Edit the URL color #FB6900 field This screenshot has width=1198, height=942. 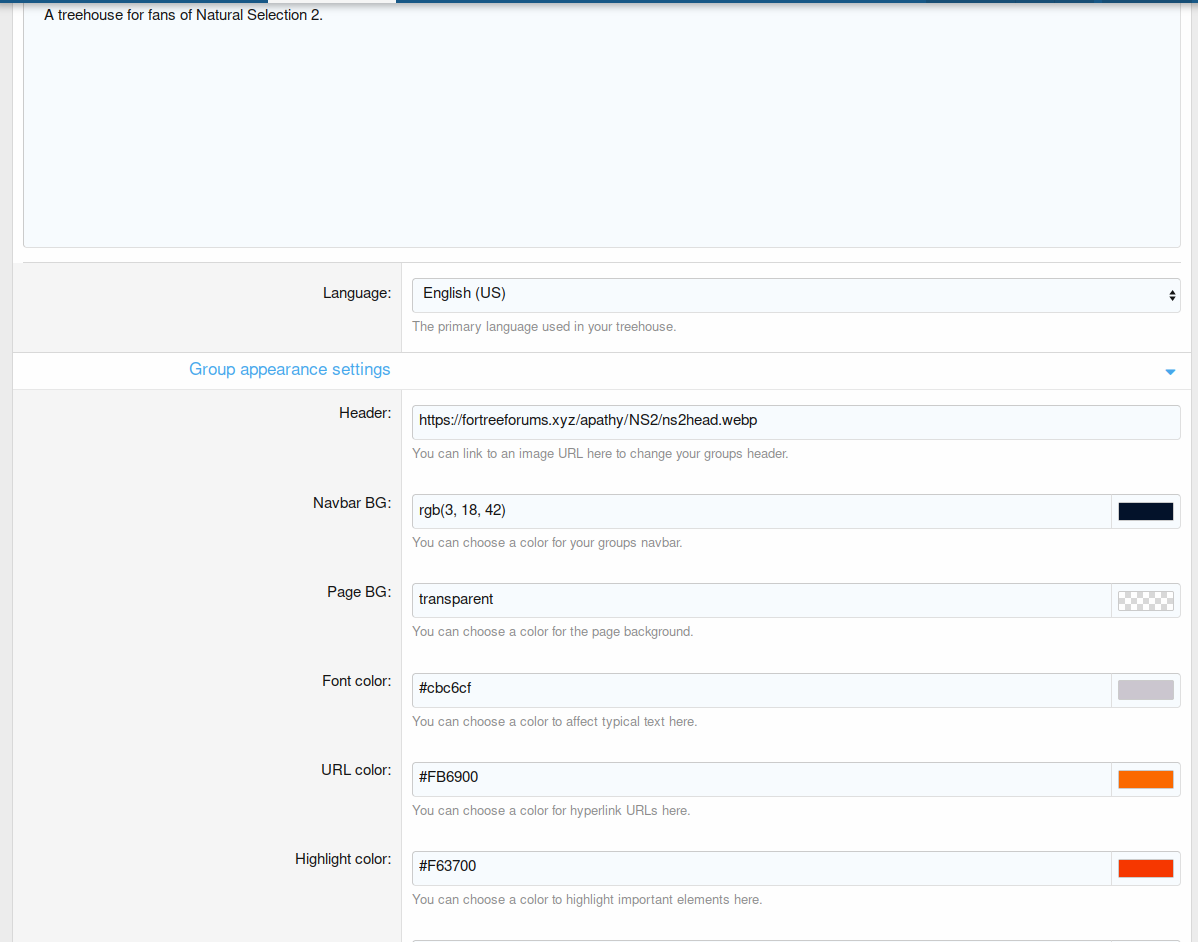point(760,778)
